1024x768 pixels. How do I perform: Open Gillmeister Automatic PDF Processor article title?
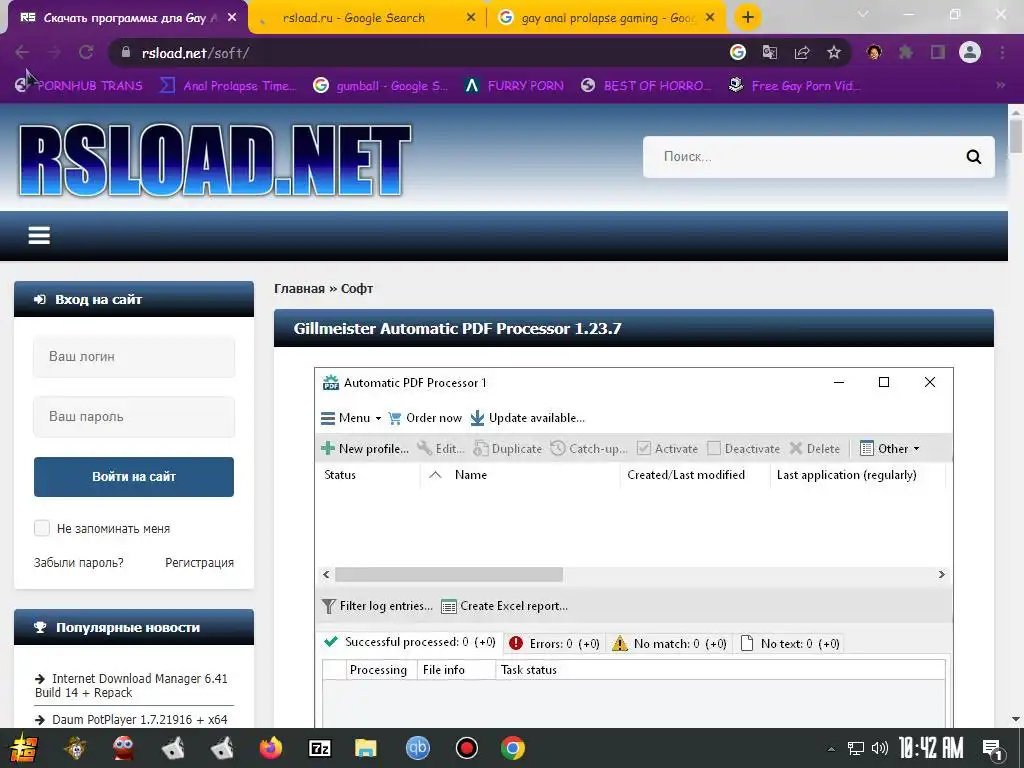(x=457, y=328)
